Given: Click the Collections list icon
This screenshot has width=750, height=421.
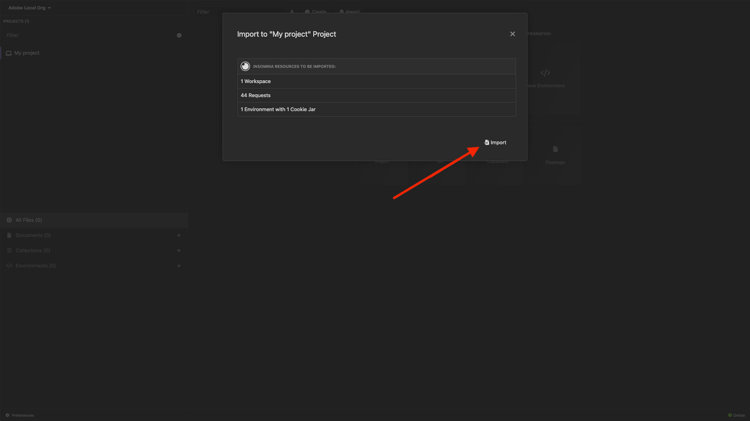Looking at the screenshot, I should point(9,250).
